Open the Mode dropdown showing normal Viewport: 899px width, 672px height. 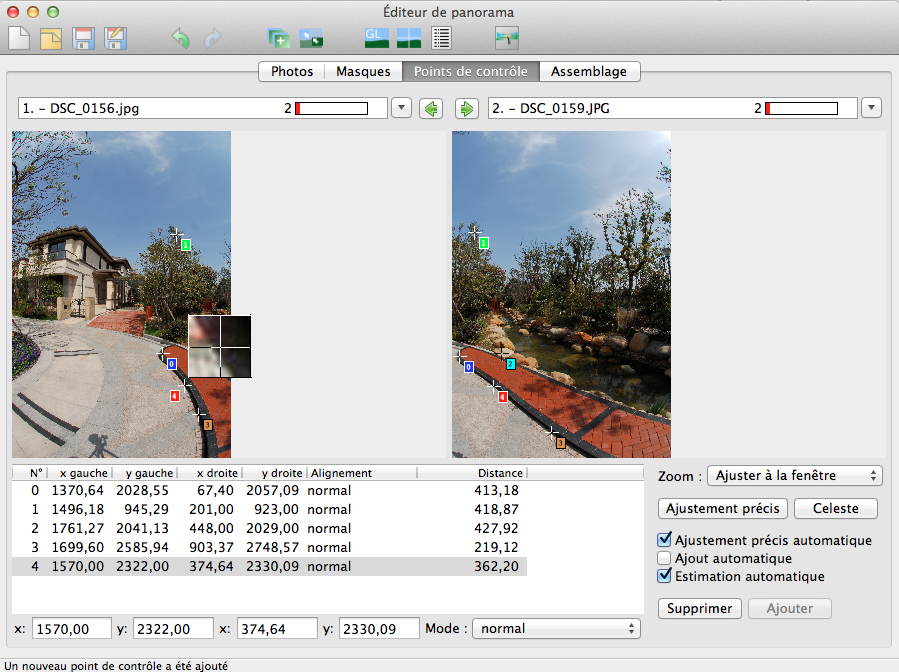tap(556, 629)
